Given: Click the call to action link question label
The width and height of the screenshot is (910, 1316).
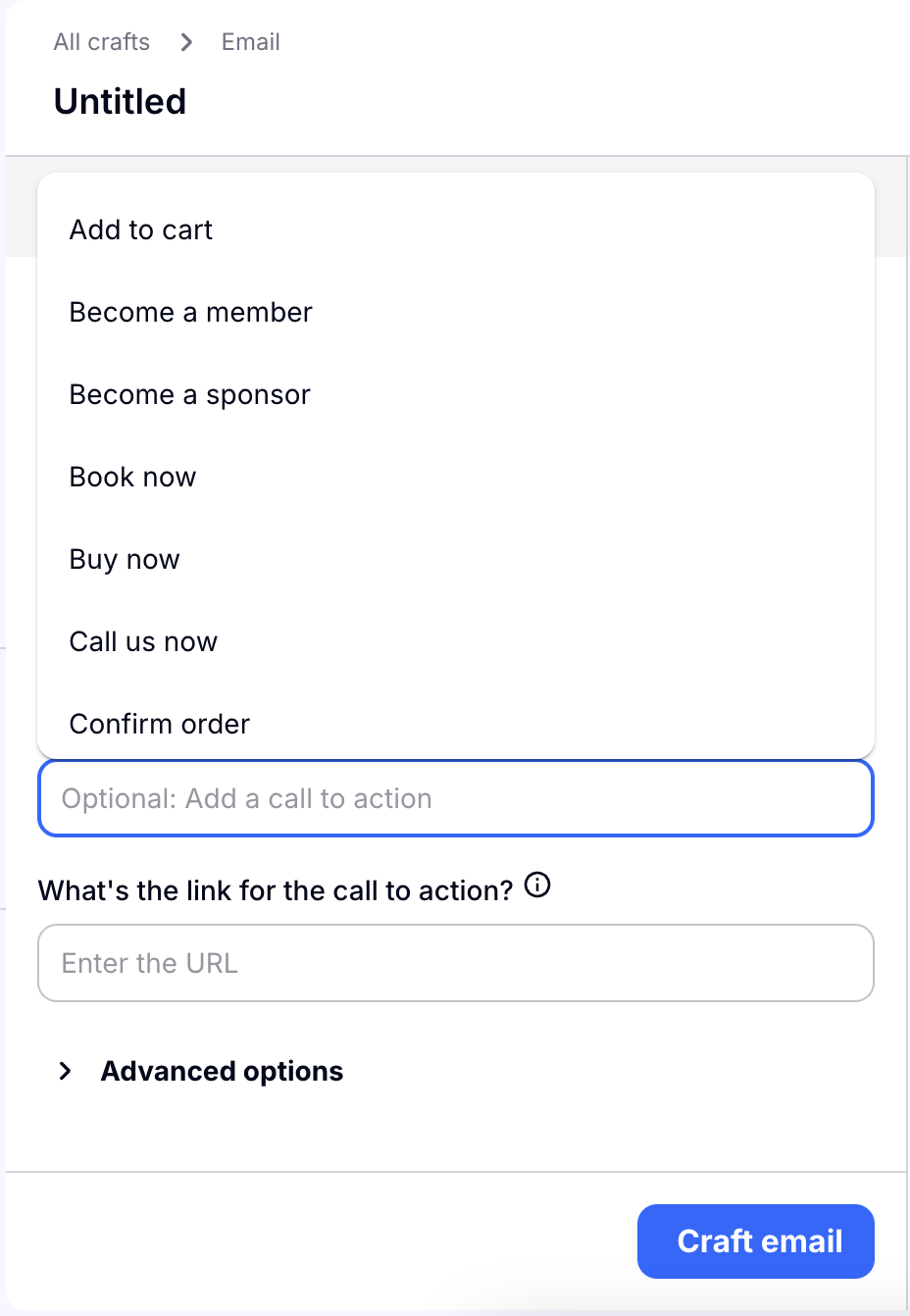Looking at the screenshot, I should pos(275,890).
